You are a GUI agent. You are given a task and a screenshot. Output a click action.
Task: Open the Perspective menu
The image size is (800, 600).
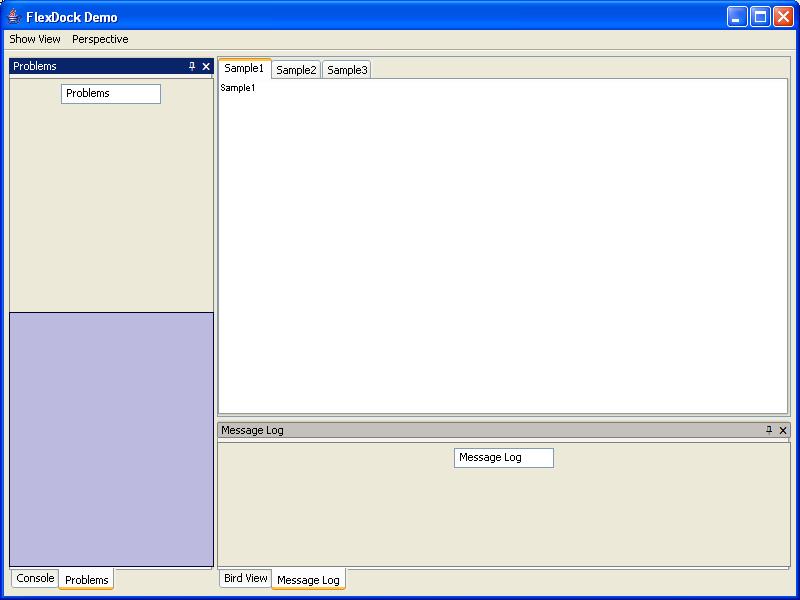(100, 39)
